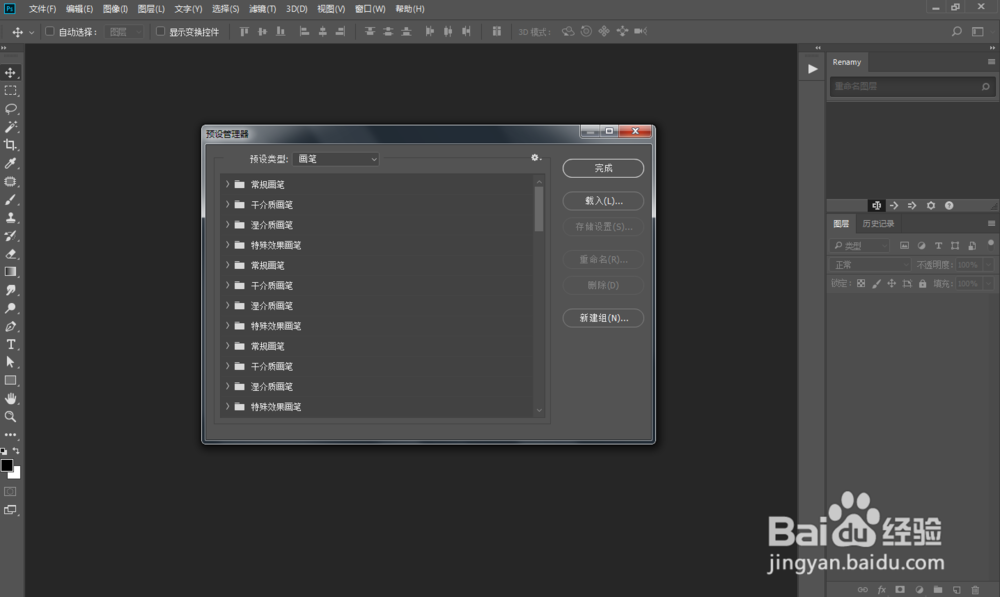The width and height of the screenshot is (1000, 597).
Task: Open the Layers panel flyout menu
Action: 991,223
